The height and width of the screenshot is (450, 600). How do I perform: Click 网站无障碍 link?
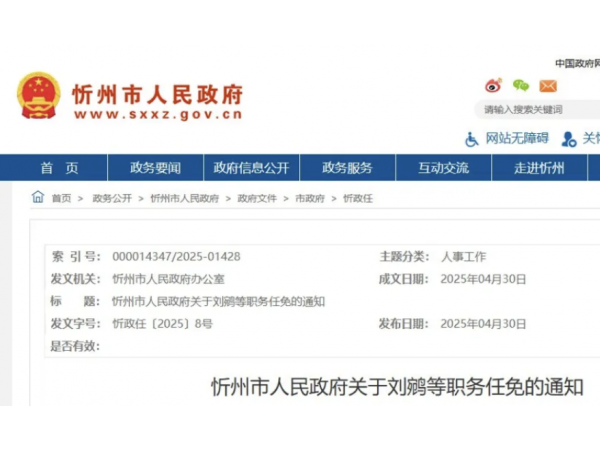(x=517, y=139)
